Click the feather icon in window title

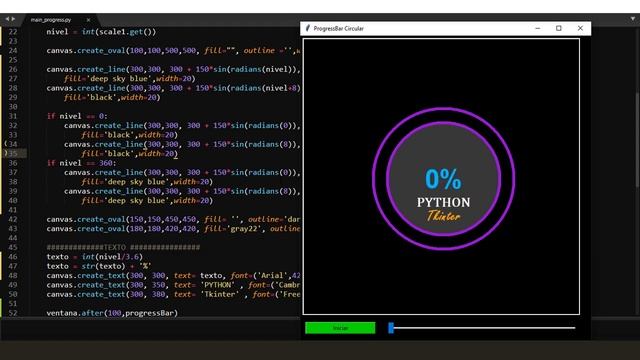pos(308,28)
